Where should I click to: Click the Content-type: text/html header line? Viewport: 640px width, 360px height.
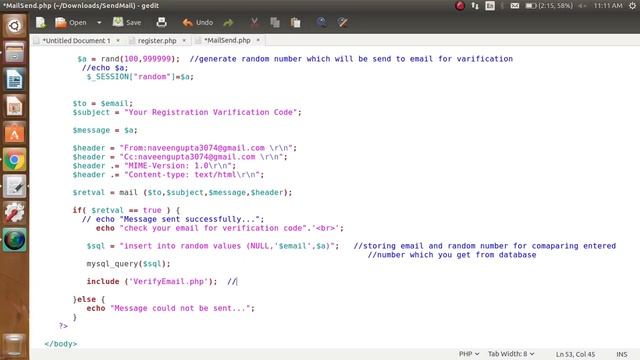[x=168, y=175]
